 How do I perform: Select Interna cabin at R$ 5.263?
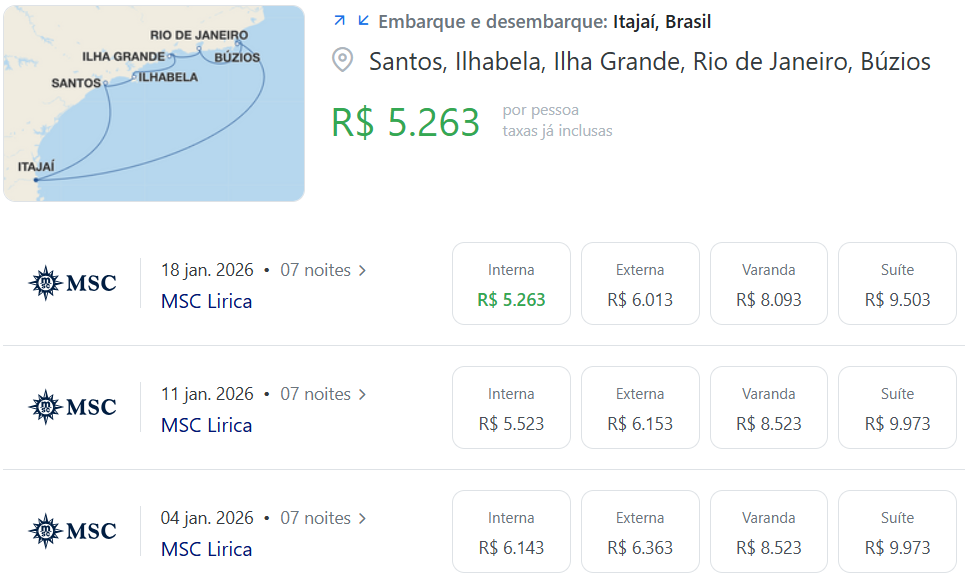(x=511, y=284)
